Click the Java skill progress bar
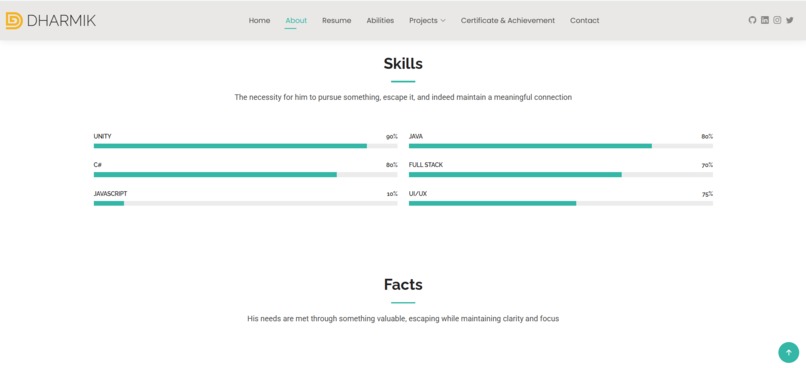The height and width of the screenshot is (368, 806). 561,146
